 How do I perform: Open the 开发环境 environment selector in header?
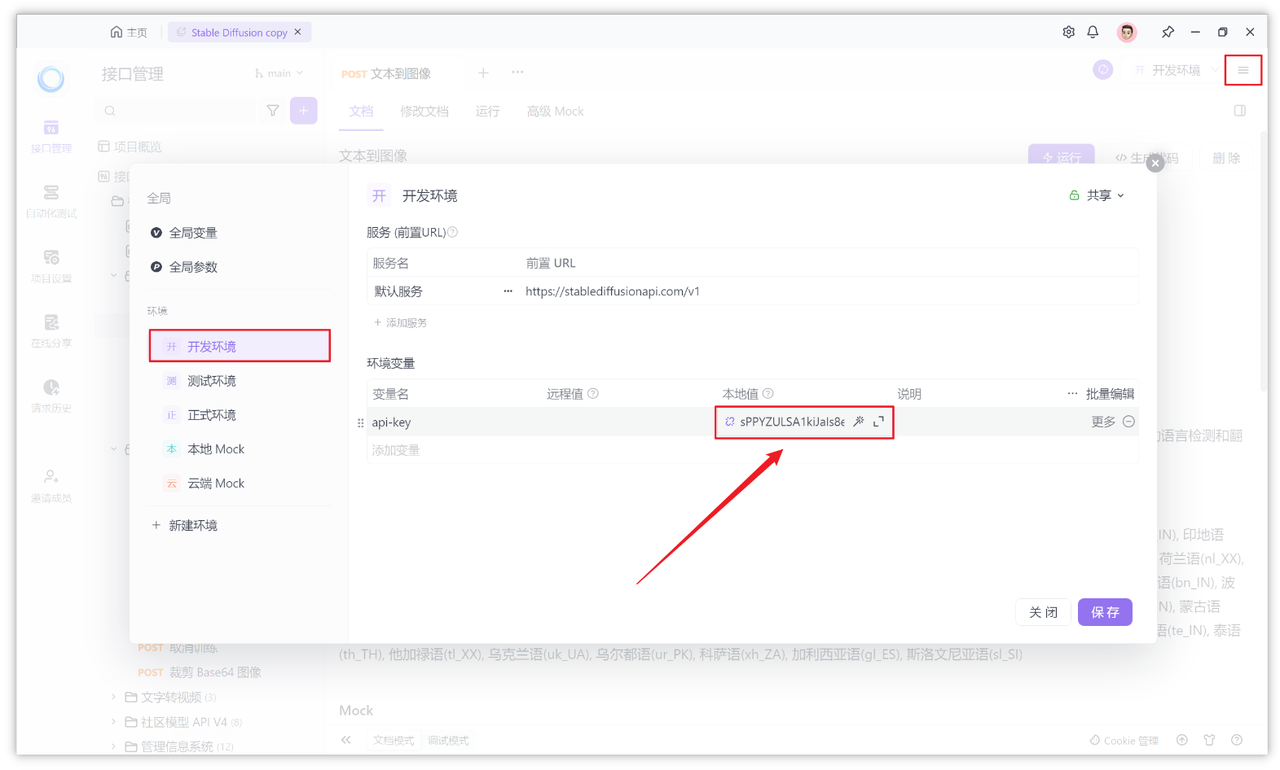tap(1176, 70)
